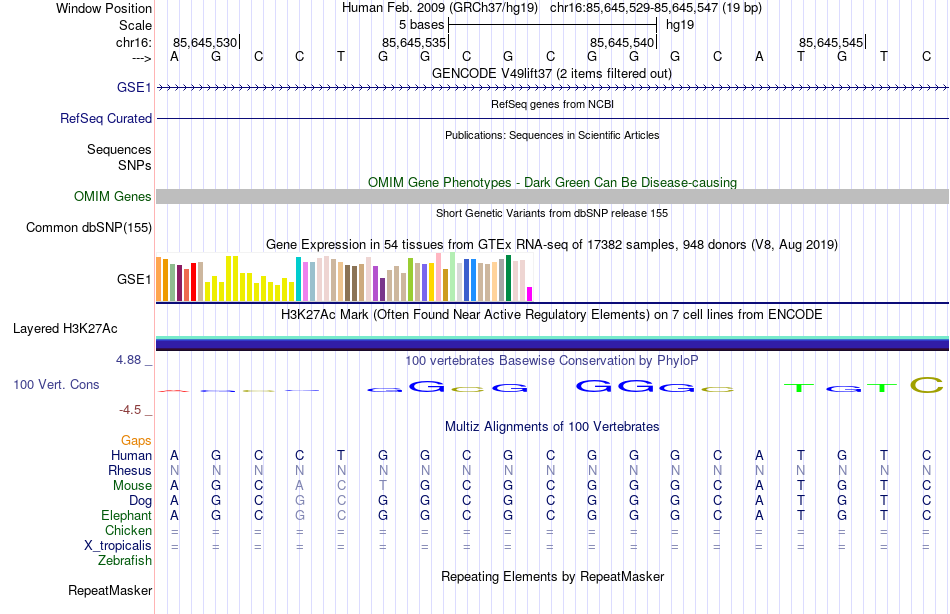The height and width of the screenshot is (614, 950).
Task: Click the ---> strand direction arrow label
Action: [x=141, y=58]
